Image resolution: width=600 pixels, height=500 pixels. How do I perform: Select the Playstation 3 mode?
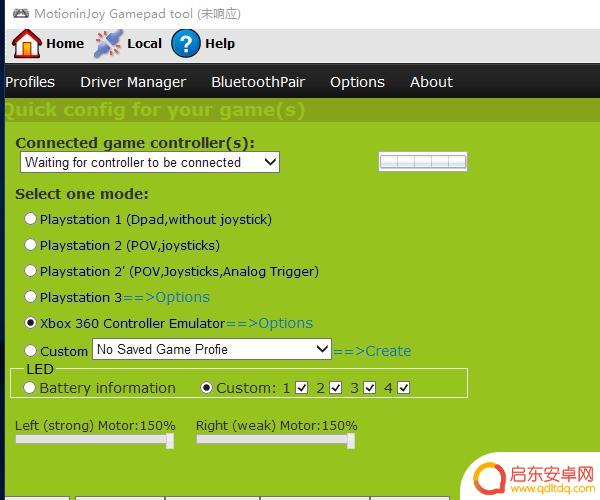point(30,296)
